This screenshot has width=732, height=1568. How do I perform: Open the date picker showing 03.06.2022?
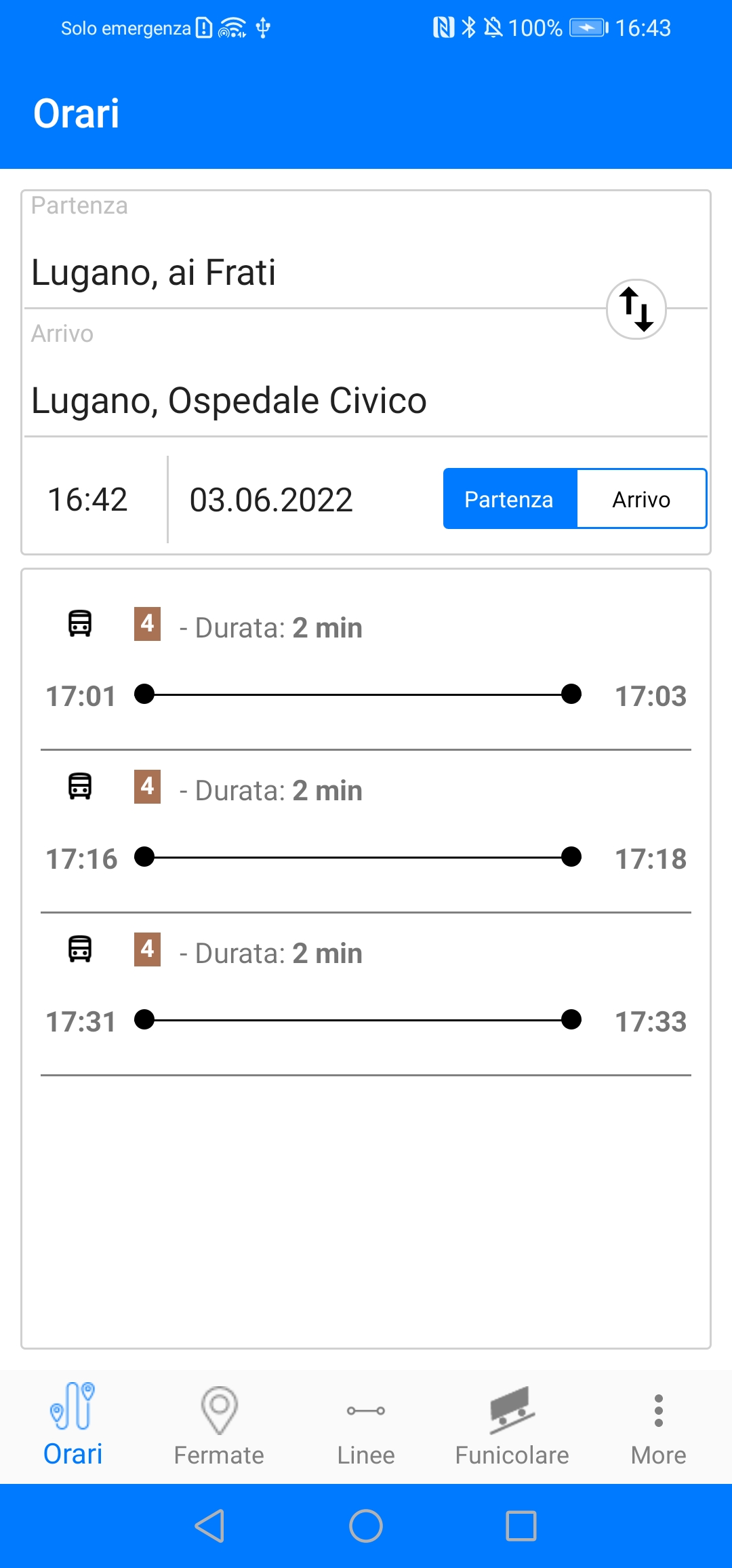(x=271, y=500)
